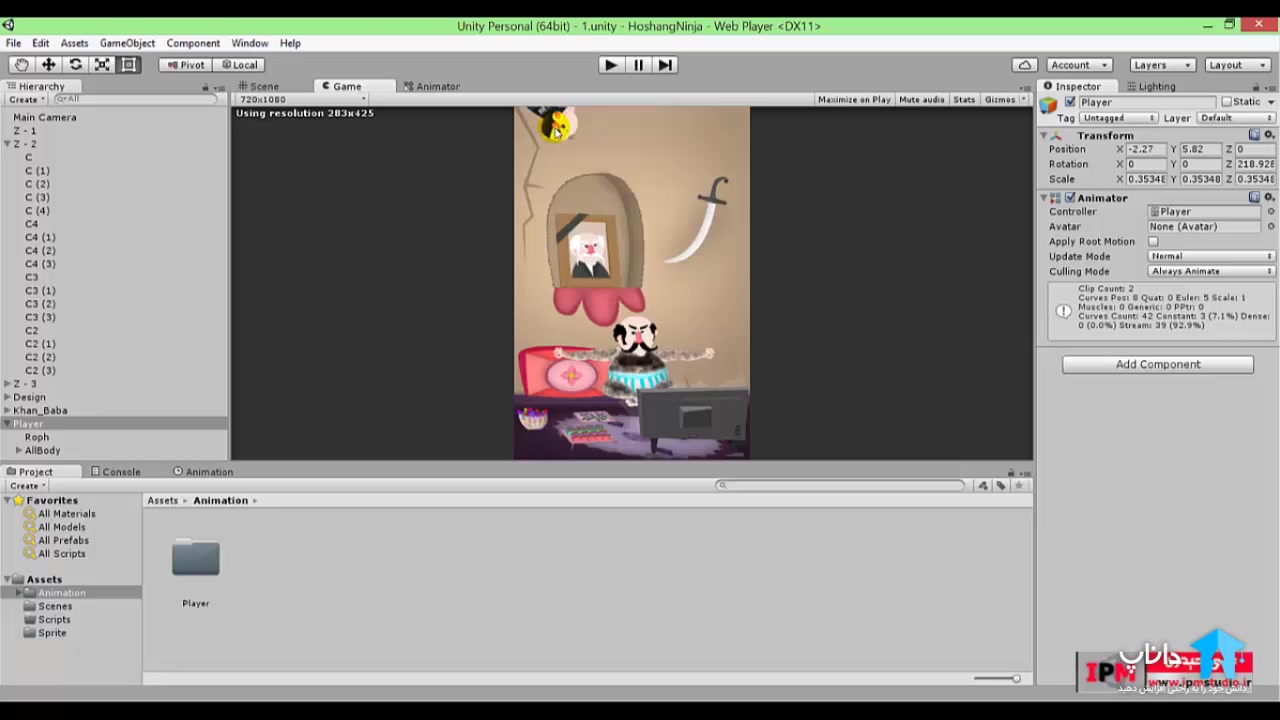1280x720 pixels.
Task: Click the Create button in Project panel
Action: tap(28, 486)
